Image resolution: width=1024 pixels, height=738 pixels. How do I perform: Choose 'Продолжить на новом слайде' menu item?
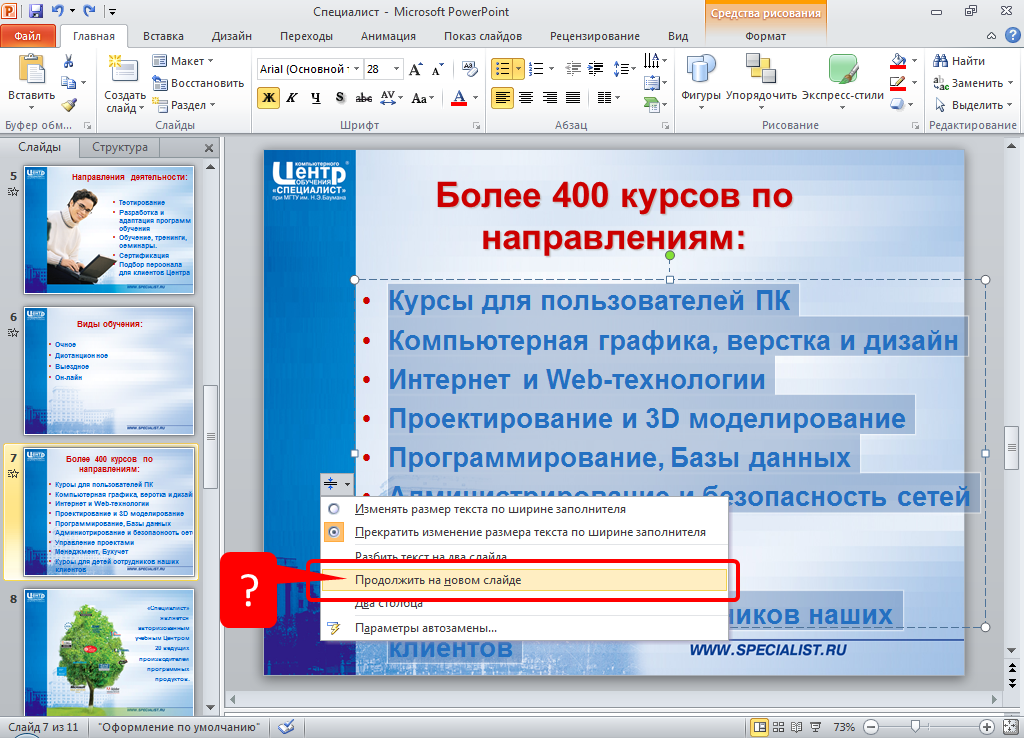pyautogui.click(x=438, y=580)
